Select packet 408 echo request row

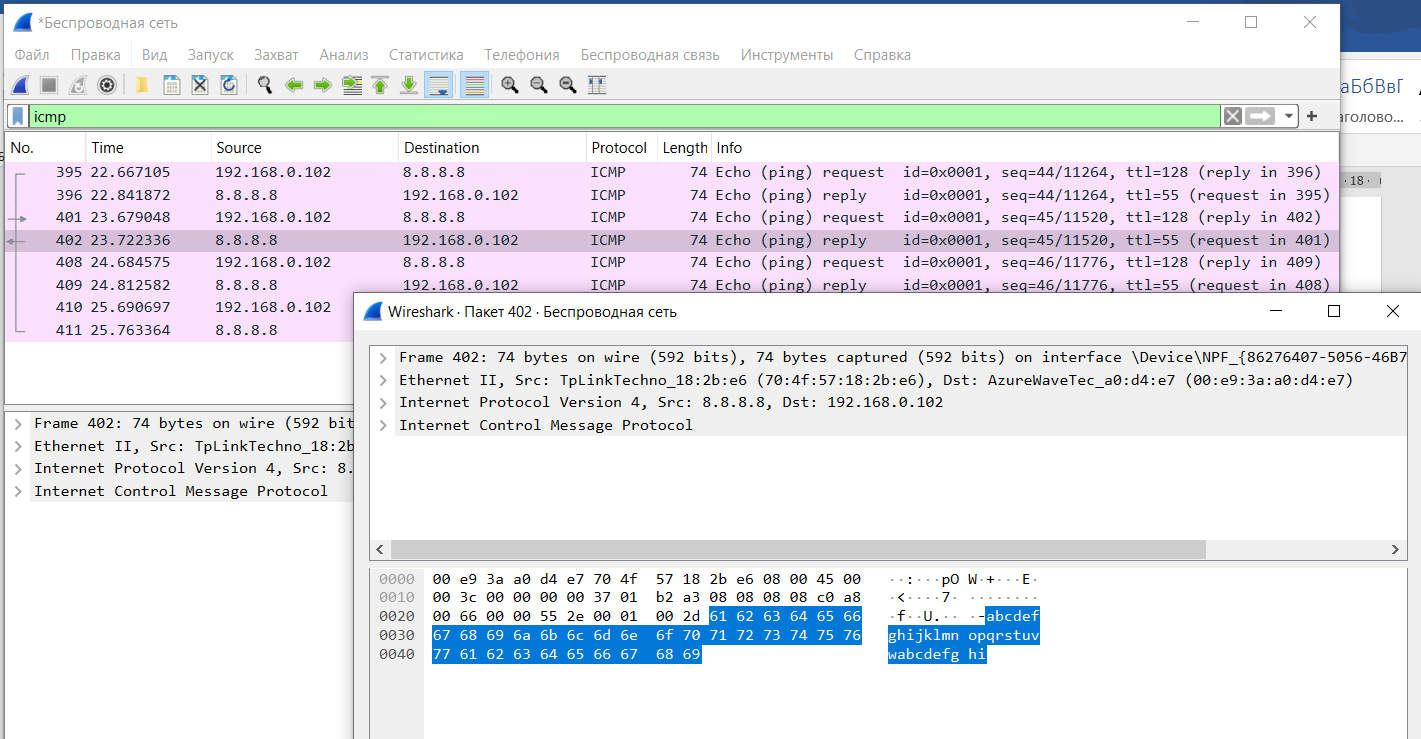(671, 262)
